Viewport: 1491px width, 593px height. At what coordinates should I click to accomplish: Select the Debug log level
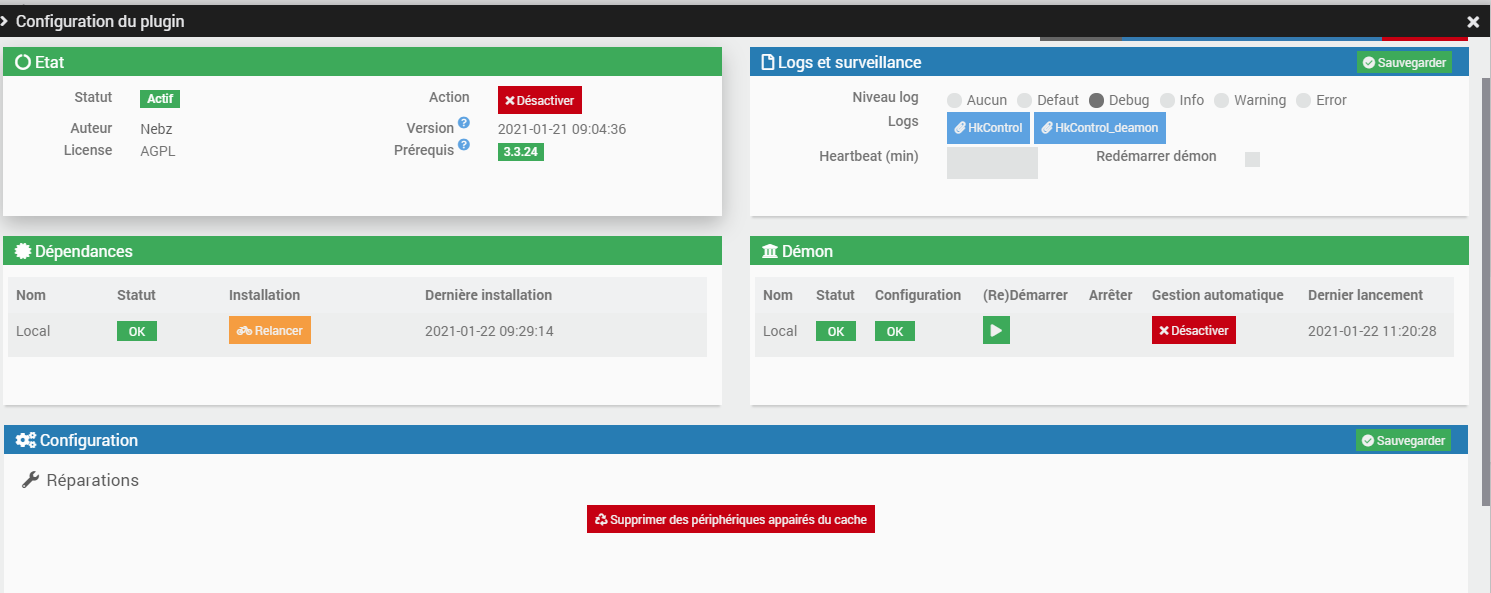(1096, 100)
